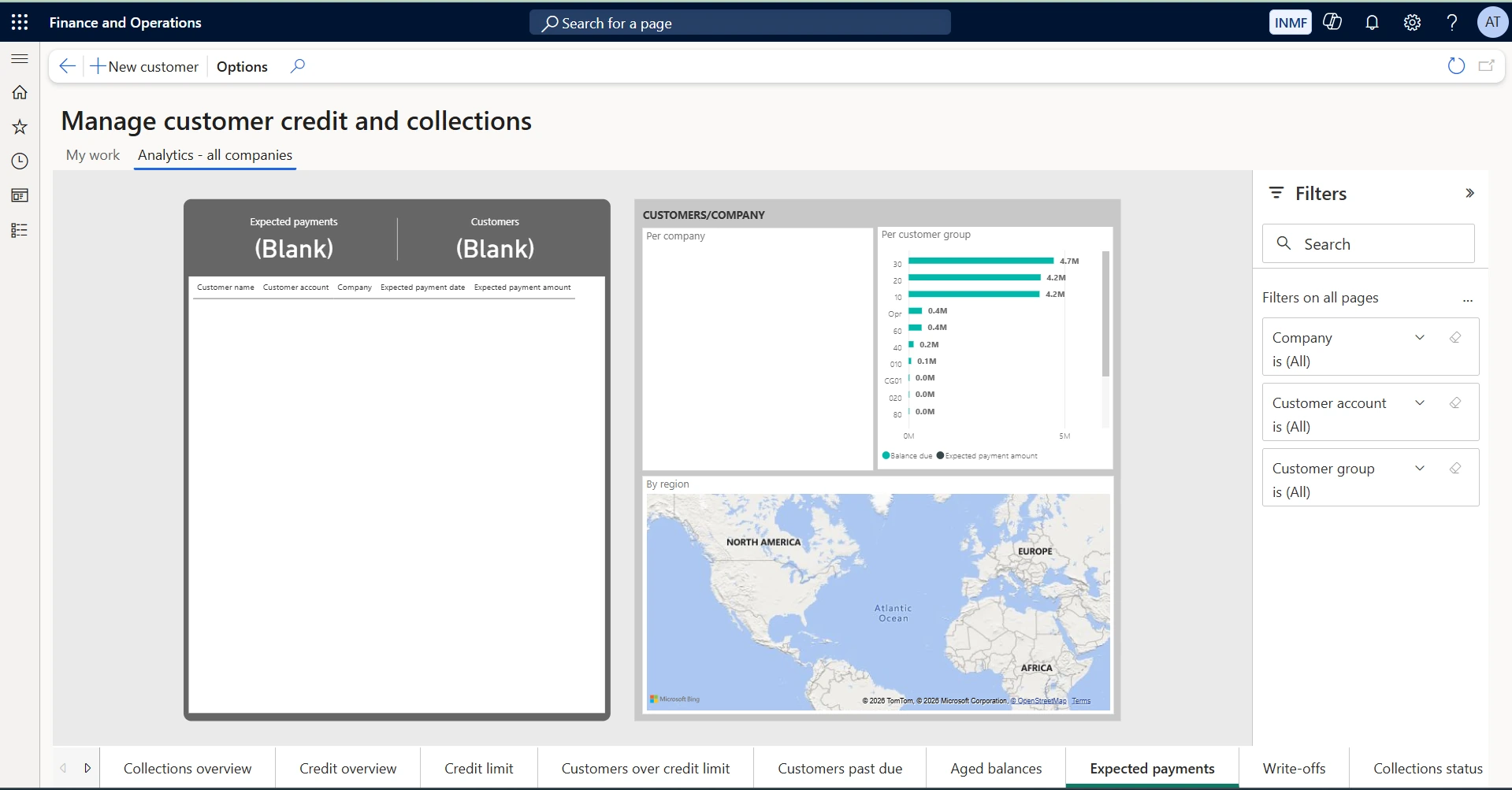This screenshot has width=1512, height=790.
Task: Show notifications bell
Action: 1372,22
